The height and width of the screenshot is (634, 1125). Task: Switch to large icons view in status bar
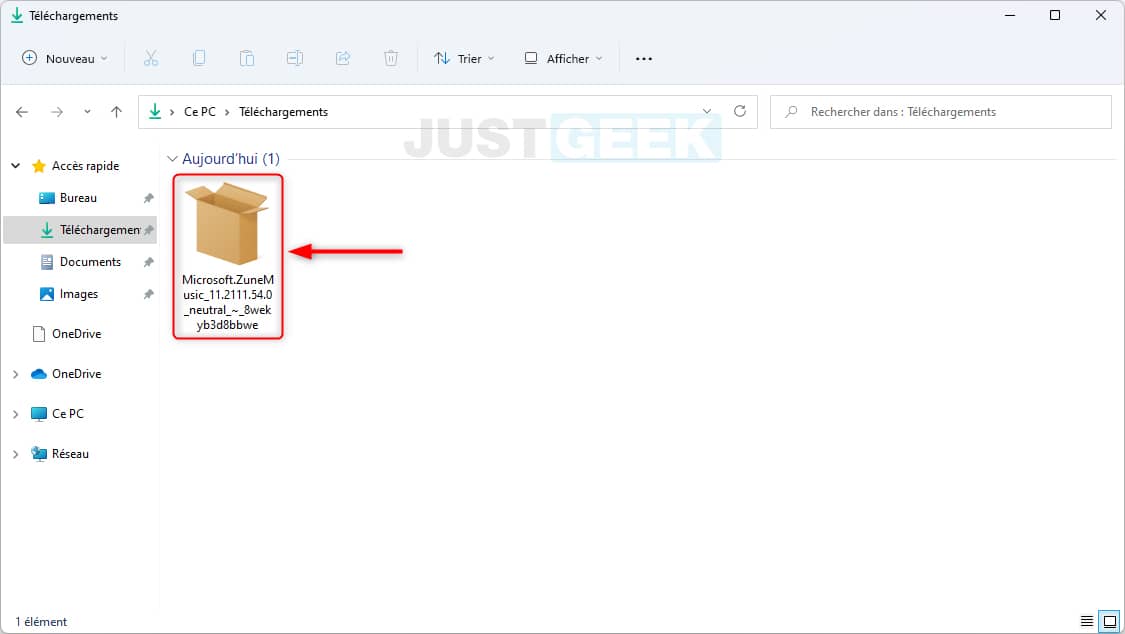pos(1109,621)
